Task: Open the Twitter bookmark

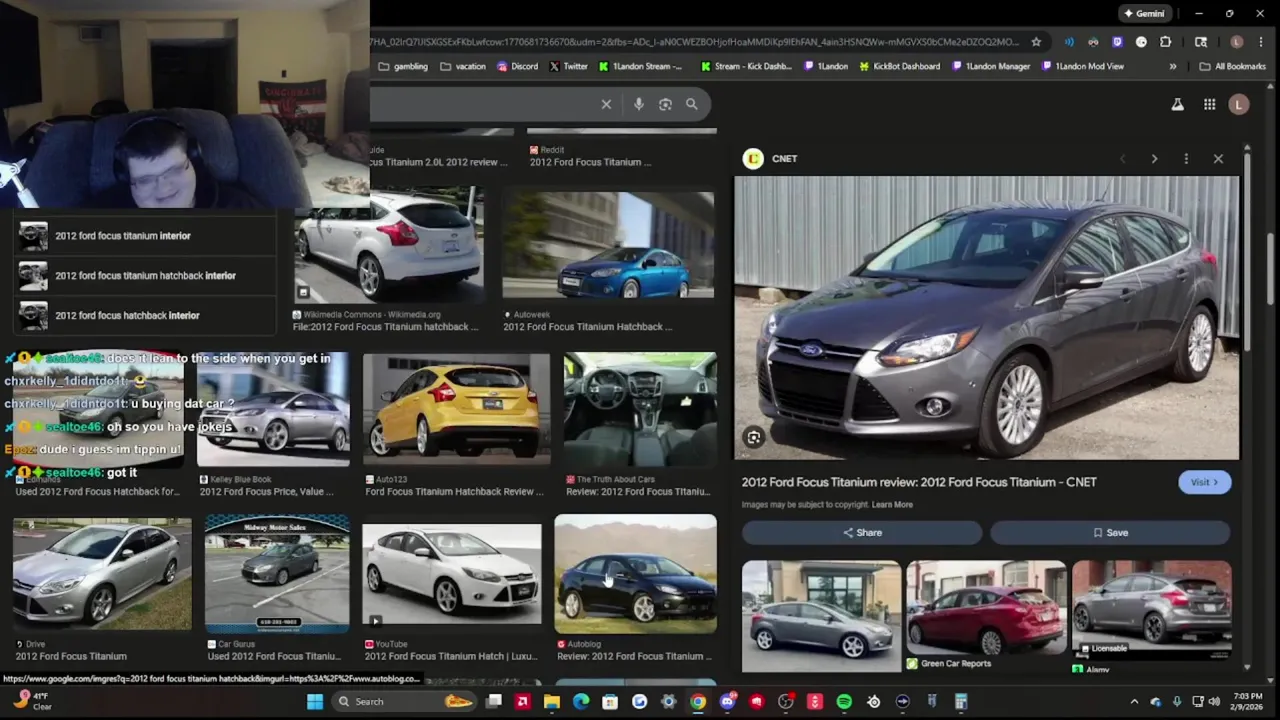Action: (x=568, y=66)
